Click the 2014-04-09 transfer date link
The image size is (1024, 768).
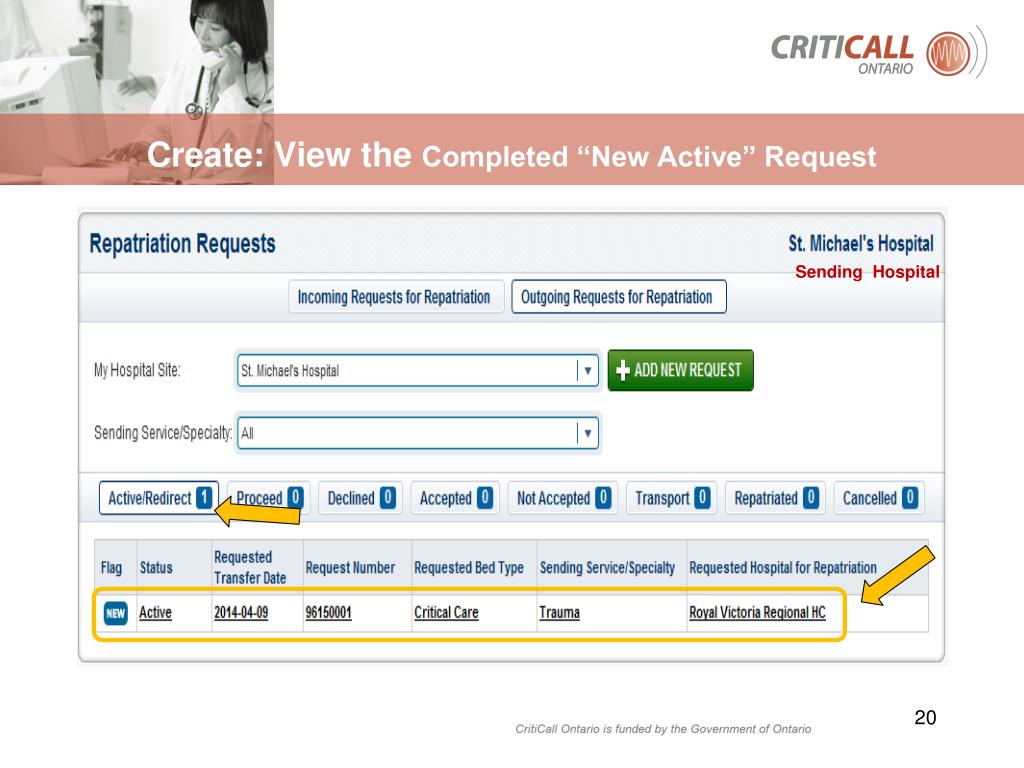coord(241,613)
